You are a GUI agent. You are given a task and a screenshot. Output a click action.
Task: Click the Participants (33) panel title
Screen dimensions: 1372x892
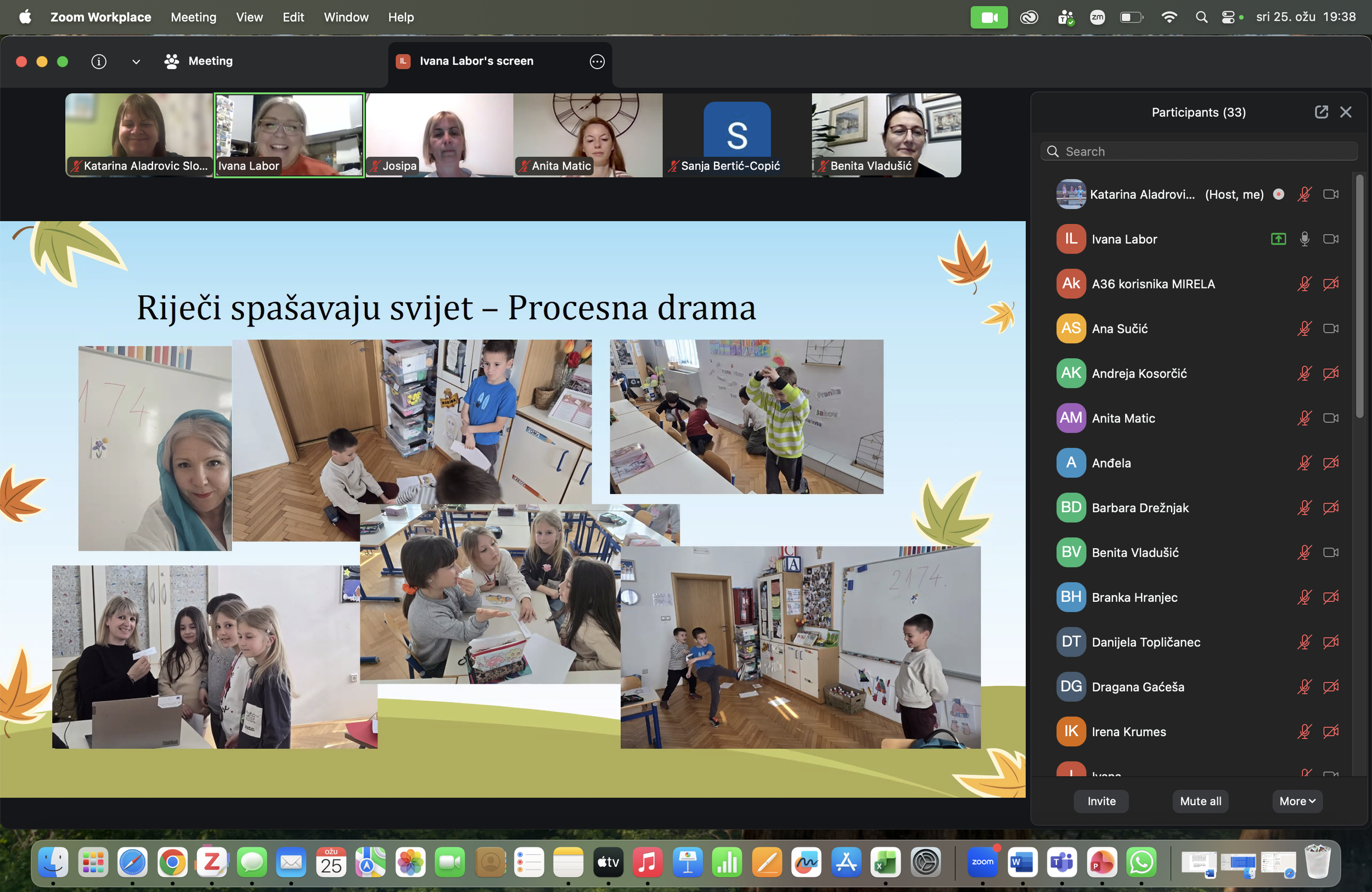click(1199, 112)
